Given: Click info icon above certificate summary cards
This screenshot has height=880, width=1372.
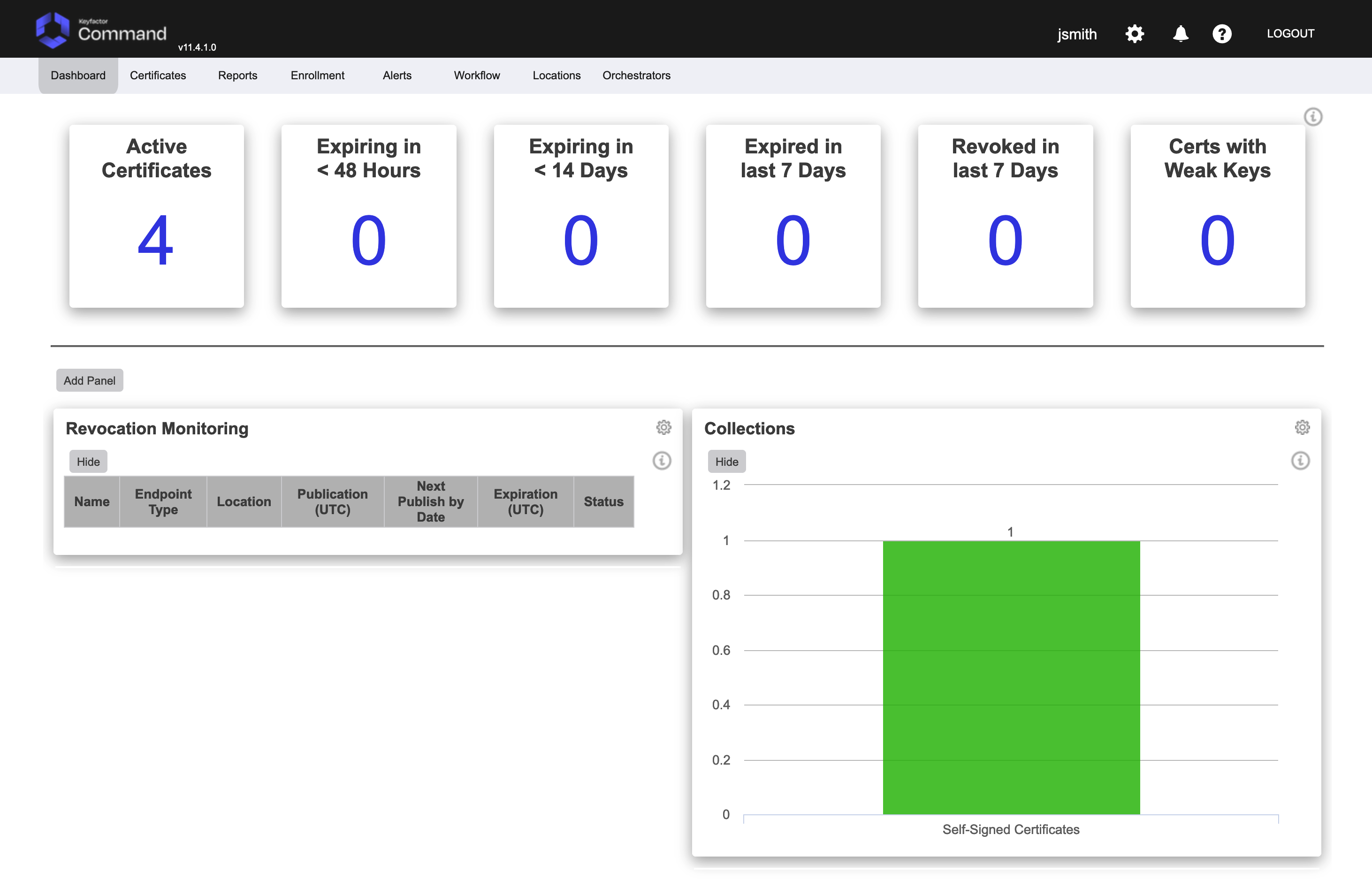Looking at the screenshot, I should [x=1312, y=117].
